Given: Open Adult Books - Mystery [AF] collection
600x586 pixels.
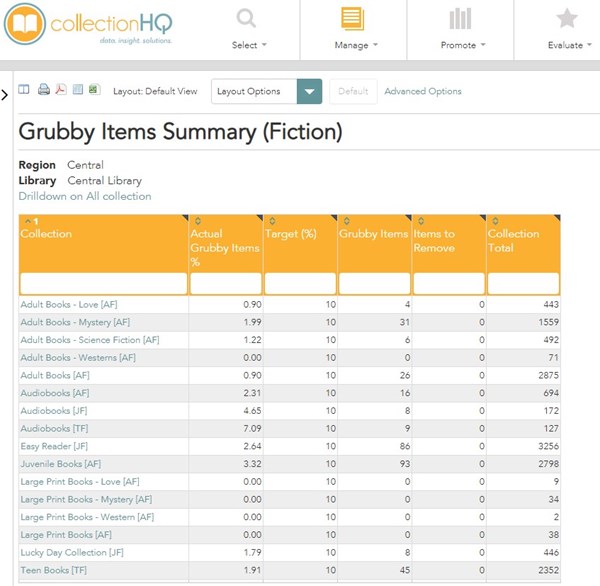Looking at the screenshot, I should coord(75,322).
